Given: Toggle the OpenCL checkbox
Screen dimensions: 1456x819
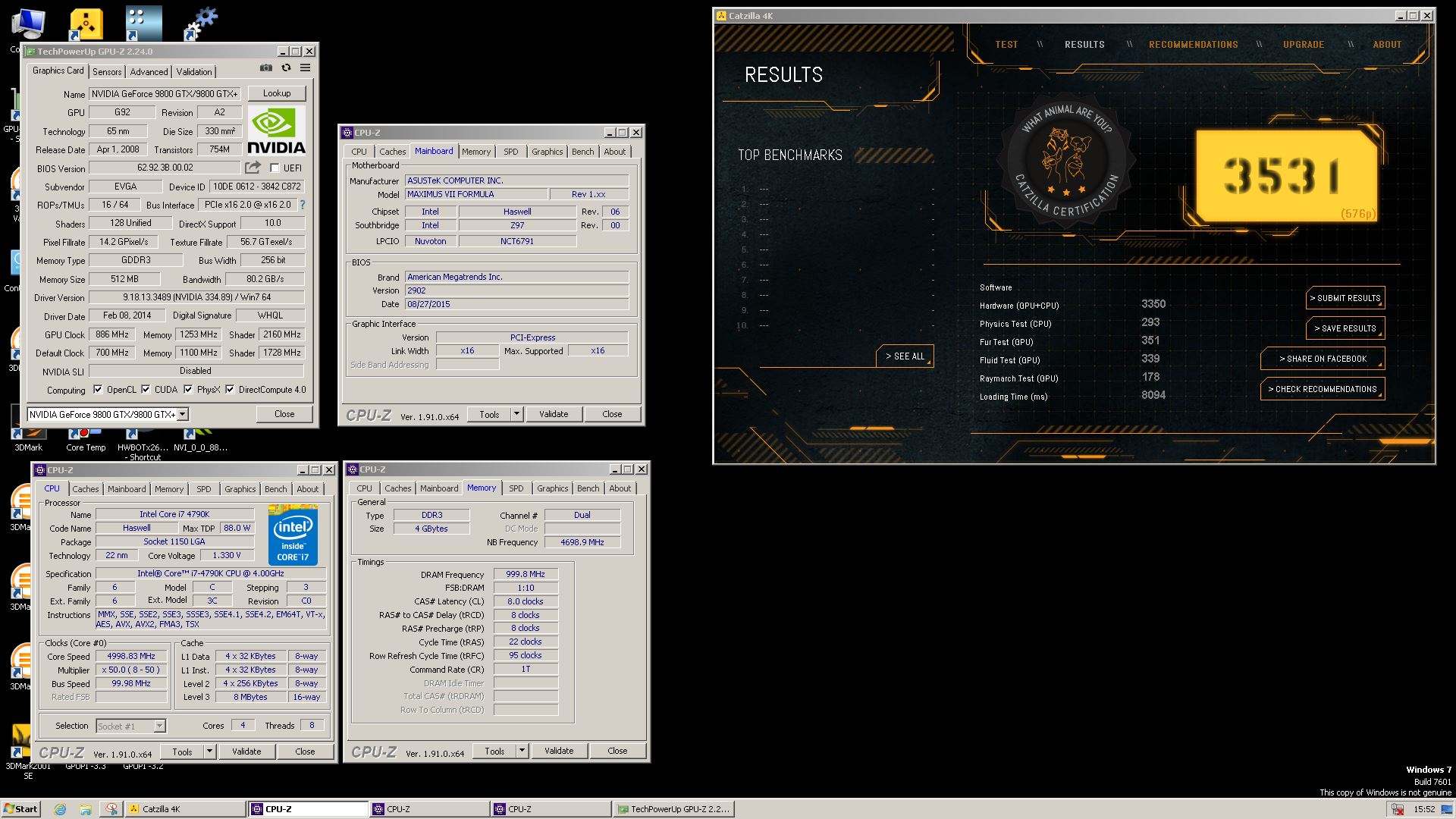Looking at the screenshot, I should 98,390.
